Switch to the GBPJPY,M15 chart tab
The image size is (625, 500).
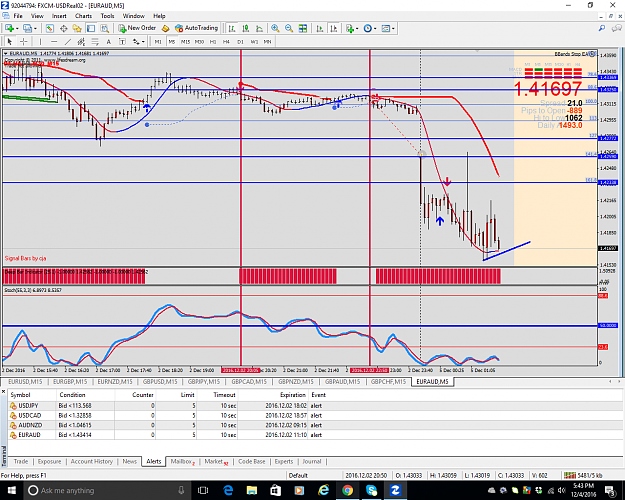[x=203, y=382]
